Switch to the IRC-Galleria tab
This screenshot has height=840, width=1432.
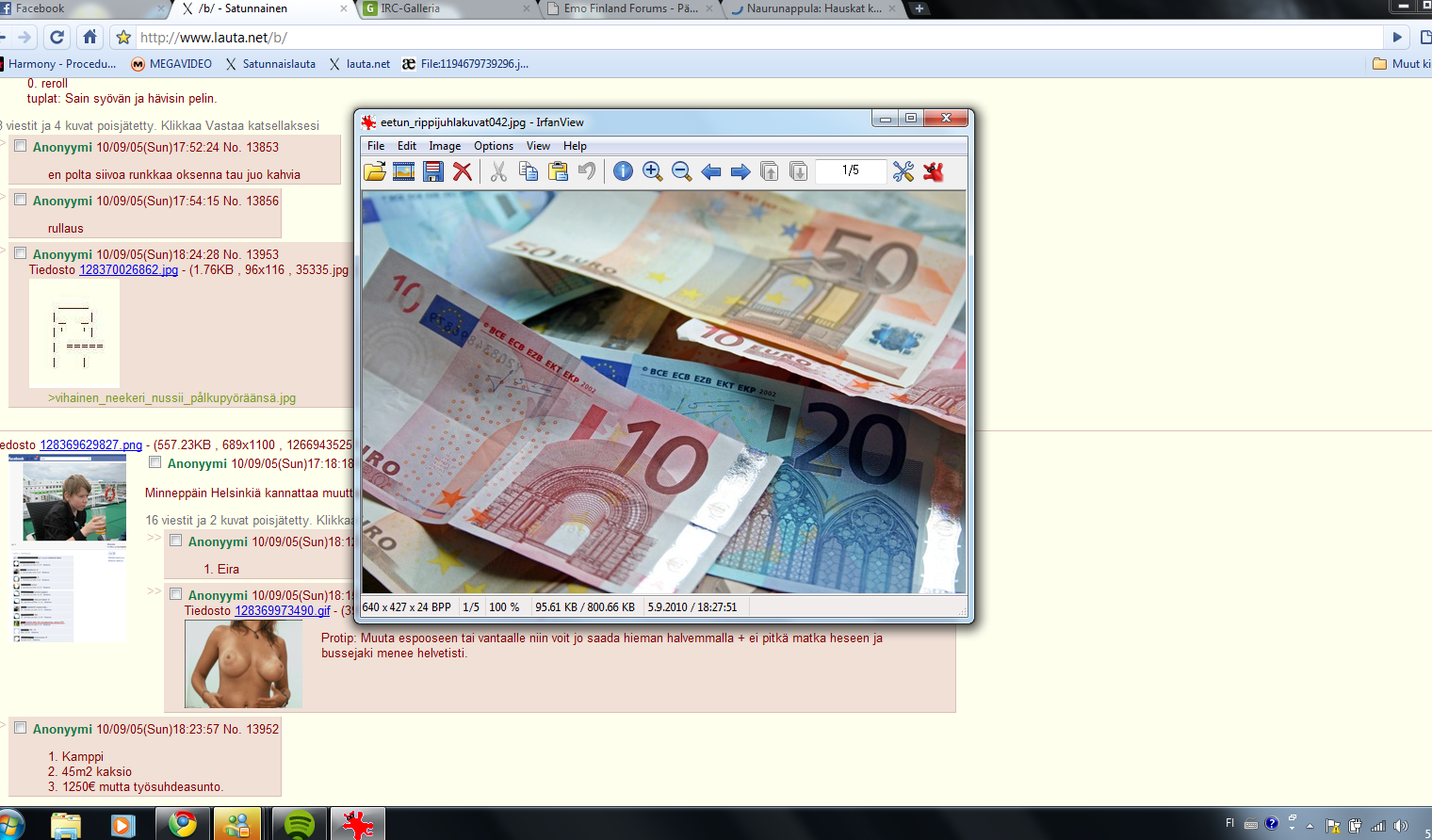click(445, 8)
